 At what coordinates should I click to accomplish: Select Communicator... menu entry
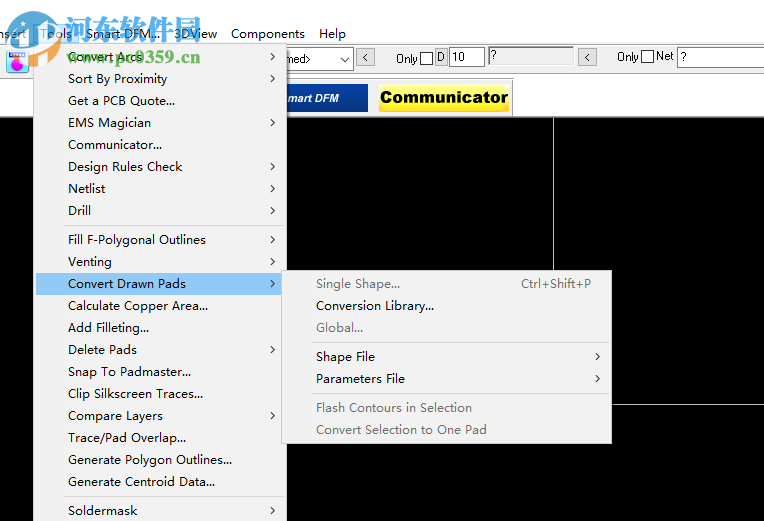[x=160, y=145]
